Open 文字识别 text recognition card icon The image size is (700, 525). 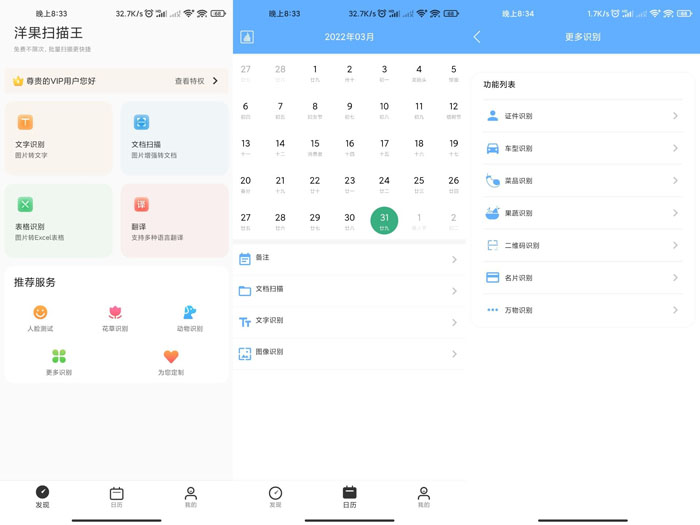coord(25,122)
